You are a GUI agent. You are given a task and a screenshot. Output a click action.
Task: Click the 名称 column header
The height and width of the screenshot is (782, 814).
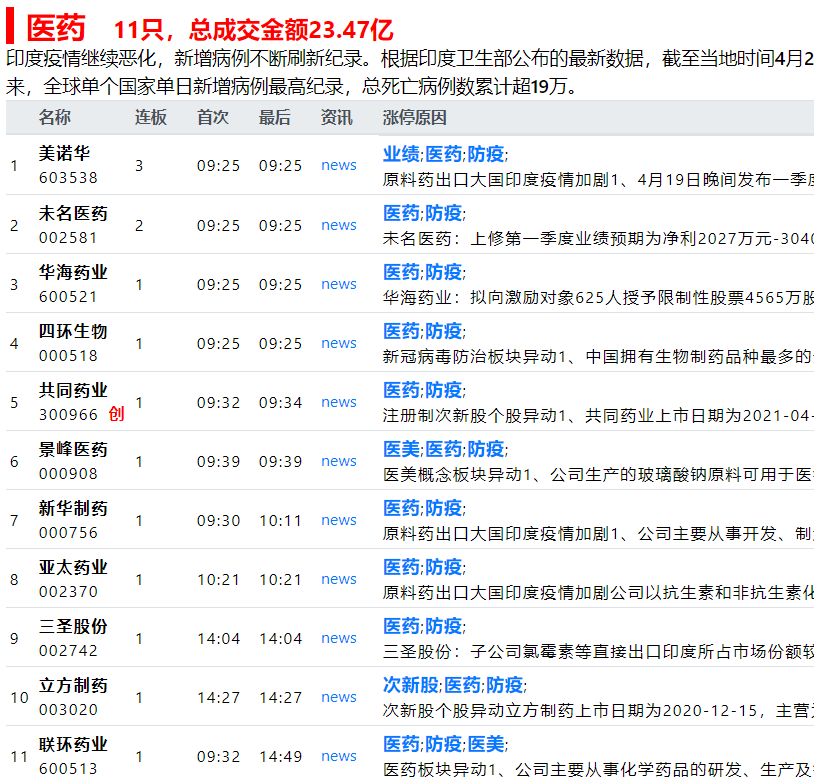(x=55, y=118)
